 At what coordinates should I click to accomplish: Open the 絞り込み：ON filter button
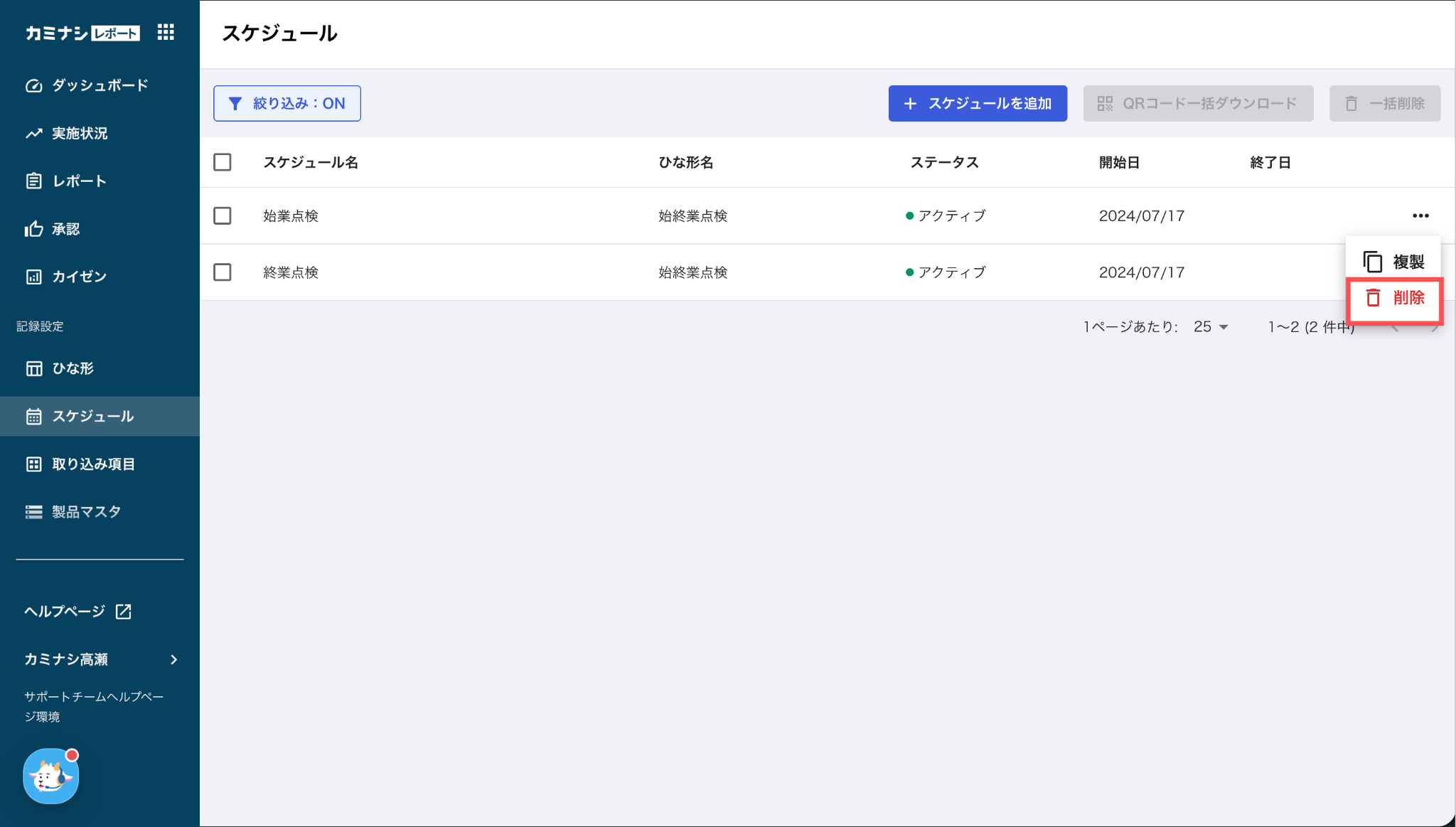coord(287,104)
